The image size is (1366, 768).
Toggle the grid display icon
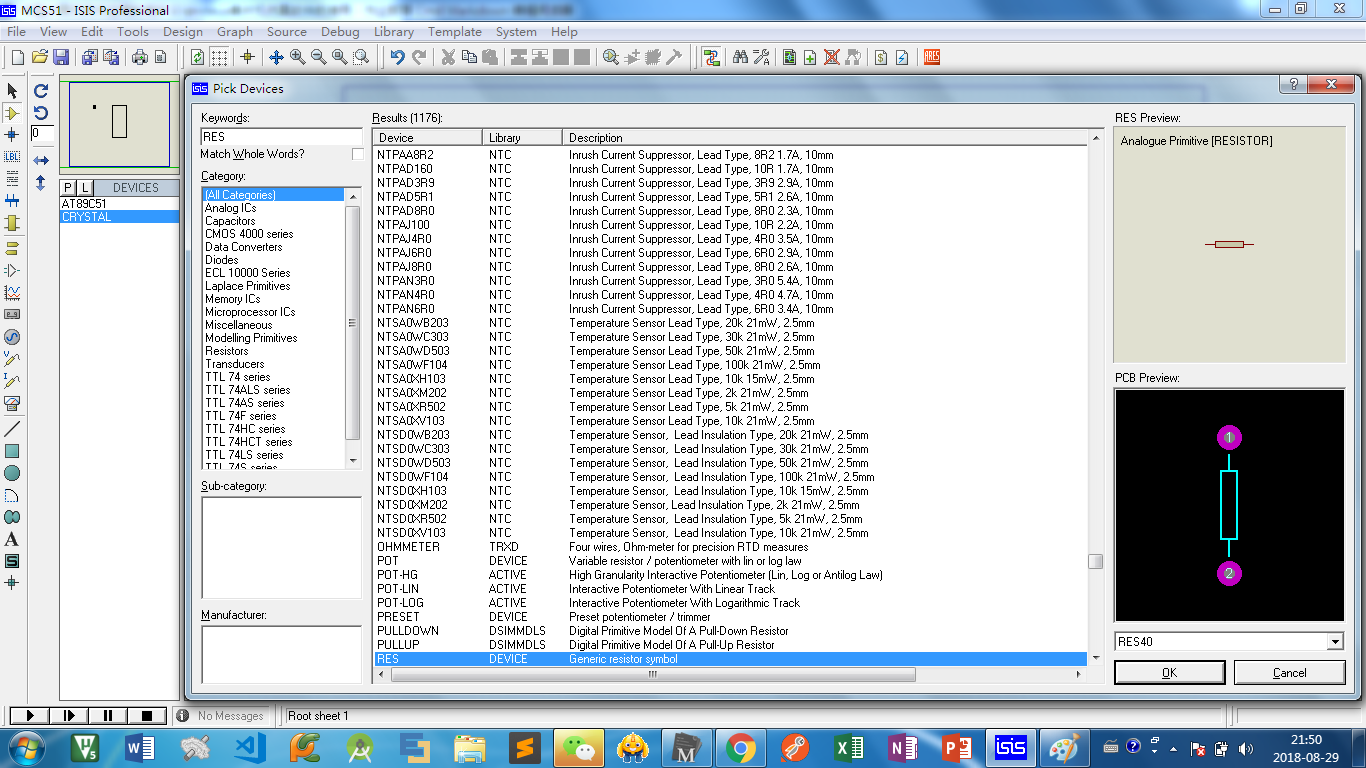(219, 57)
